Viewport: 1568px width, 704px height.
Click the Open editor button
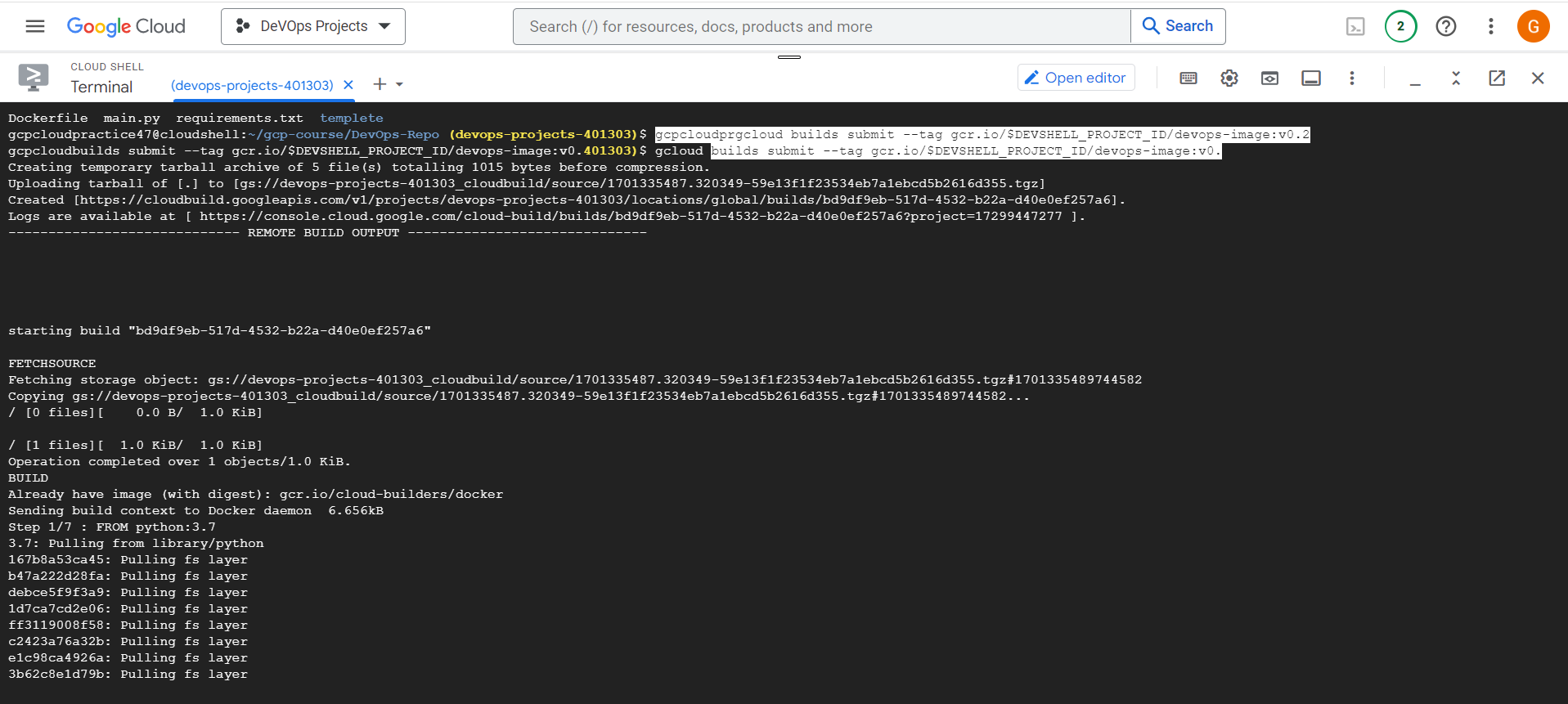pyautogui.click(x=1076, y=78)
